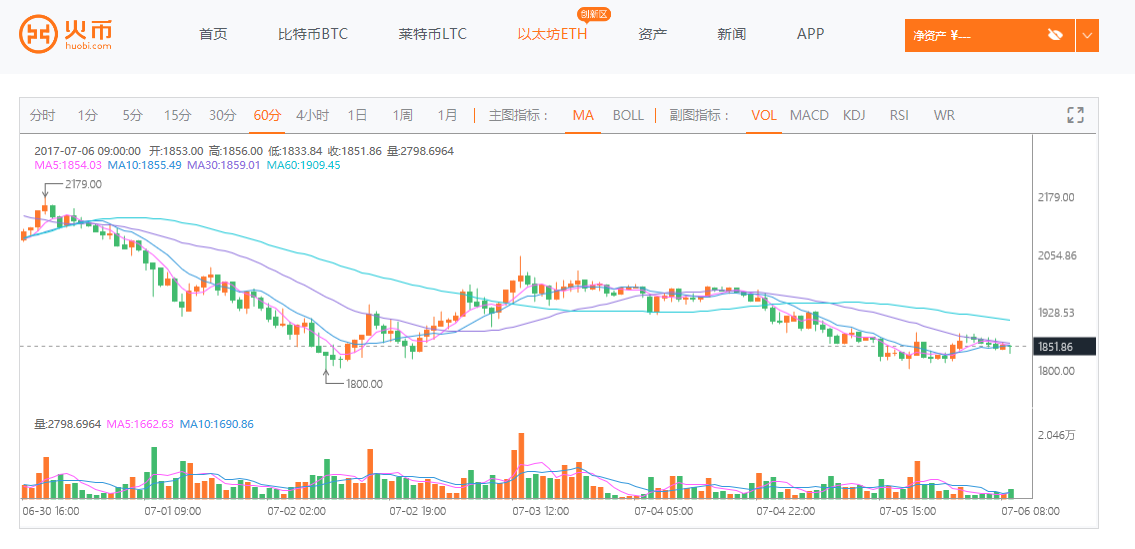Select the 4小时 chart interval
1135x549 pixels.
tap(312, 115)
